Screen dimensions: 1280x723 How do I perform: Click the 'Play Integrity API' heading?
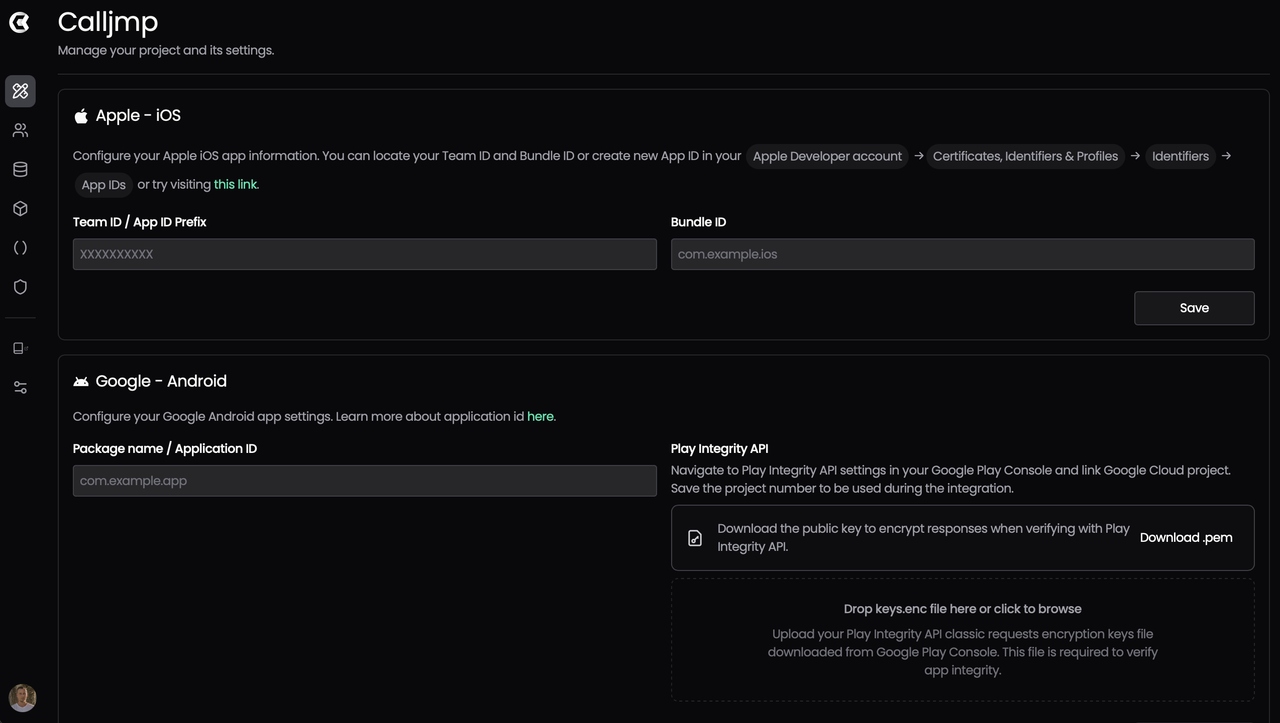click(x=719, y=449)
